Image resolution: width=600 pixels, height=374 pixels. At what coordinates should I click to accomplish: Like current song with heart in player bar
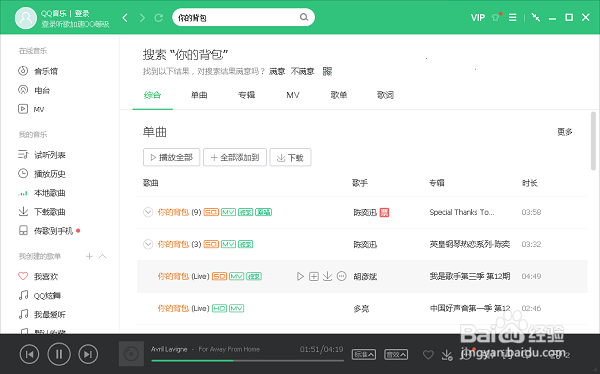[428, 355]
